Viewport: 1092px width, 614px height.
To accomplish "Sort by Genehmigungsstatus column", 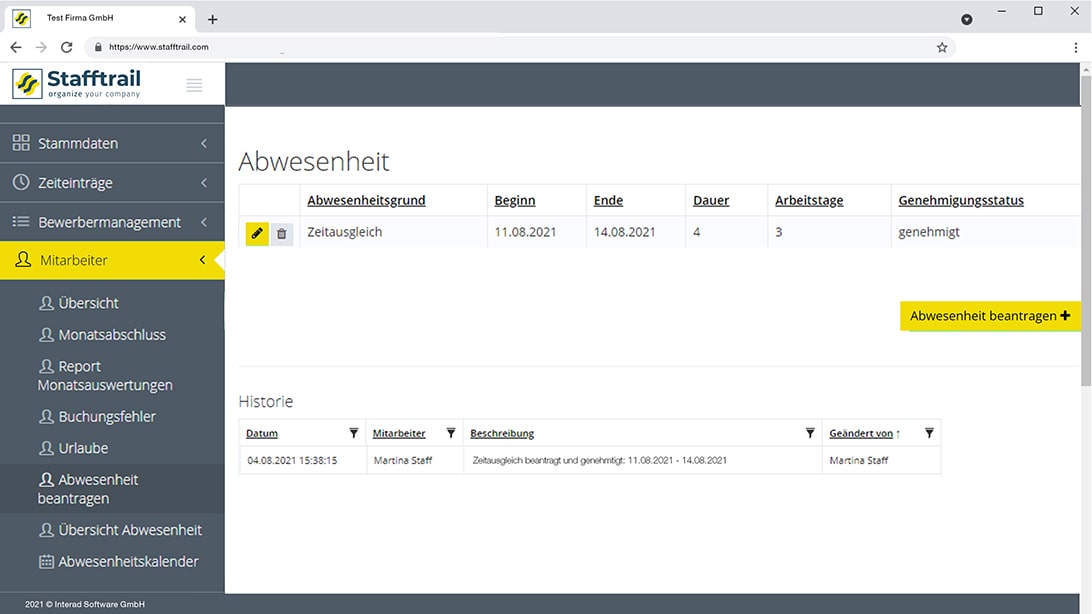I will click(961, 200).
